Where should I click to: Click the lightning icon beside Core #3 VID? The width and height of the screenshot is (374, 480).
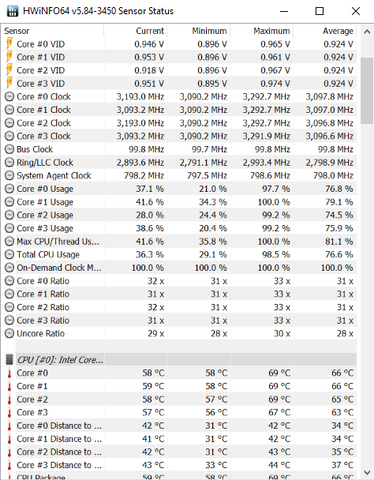pos(9,83)
